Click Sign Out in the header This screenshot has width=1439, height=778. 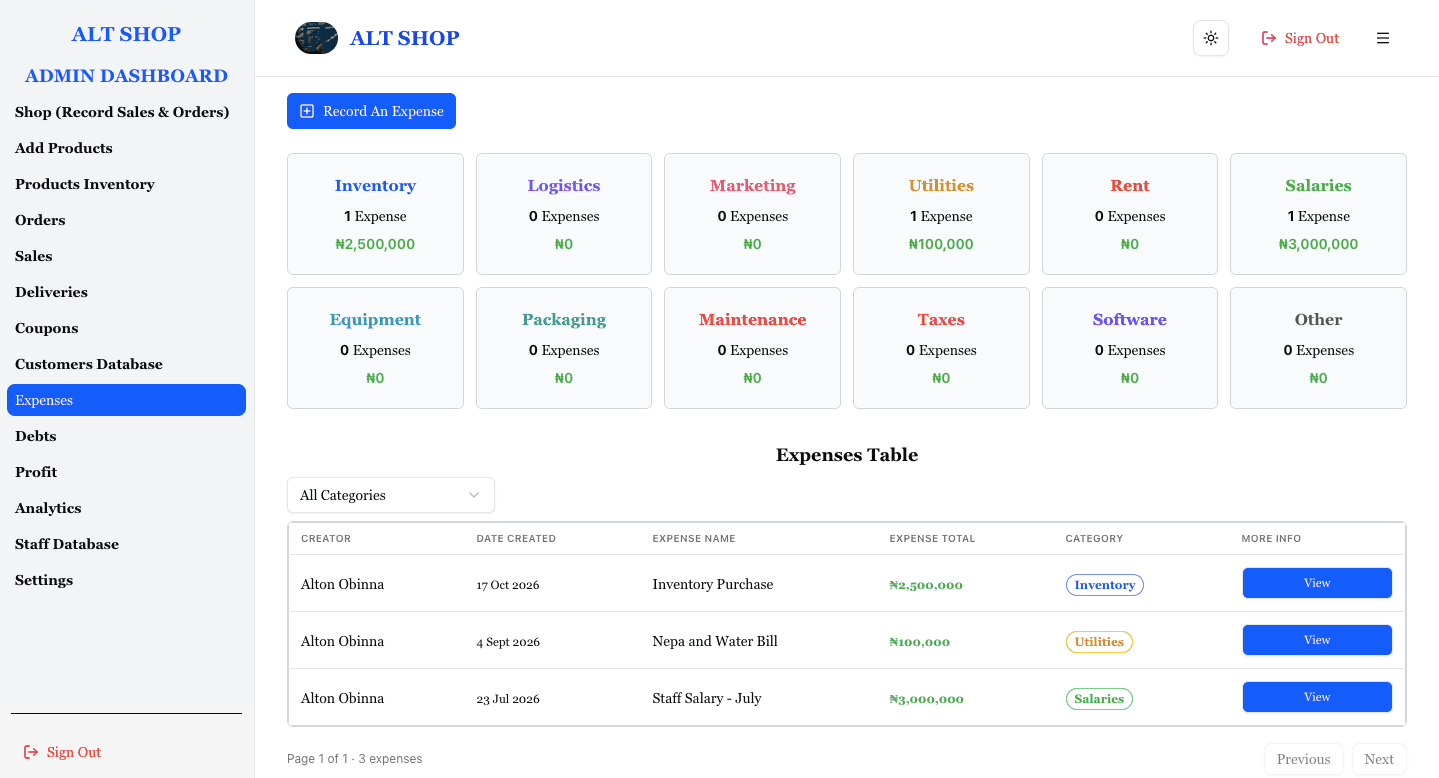(x=1300, y=38)
